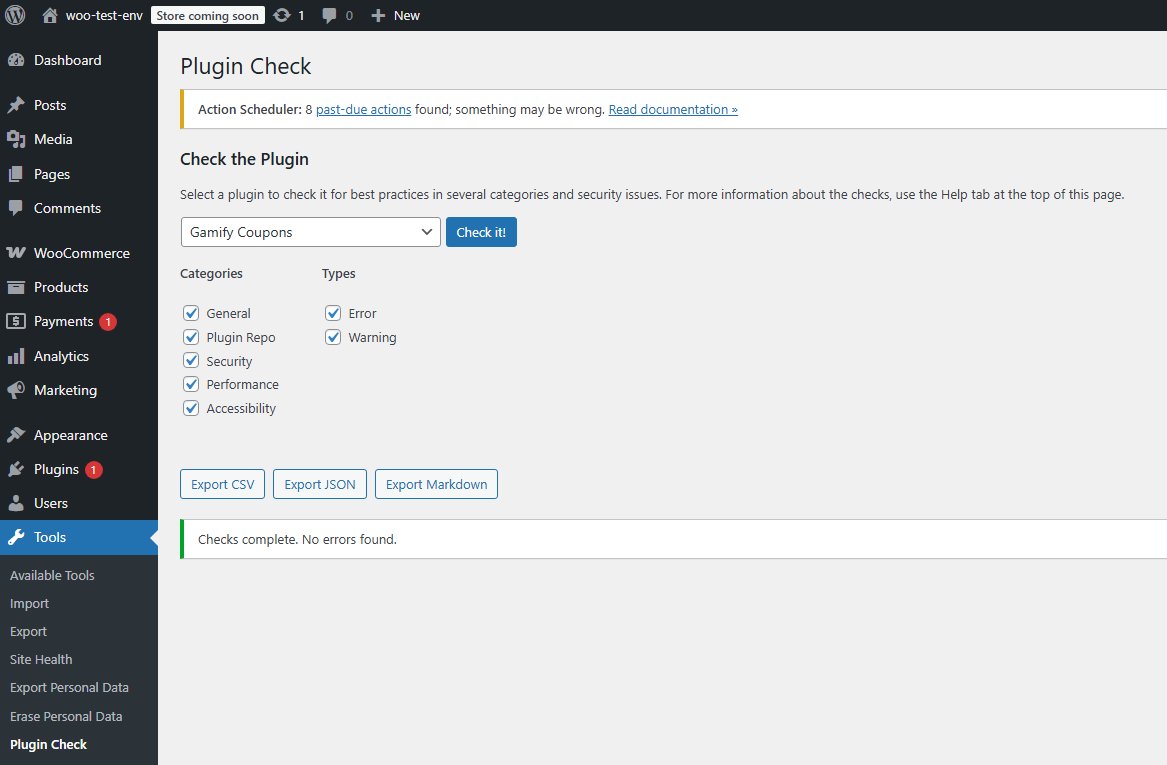Click Export CSV button

(223, 484)
